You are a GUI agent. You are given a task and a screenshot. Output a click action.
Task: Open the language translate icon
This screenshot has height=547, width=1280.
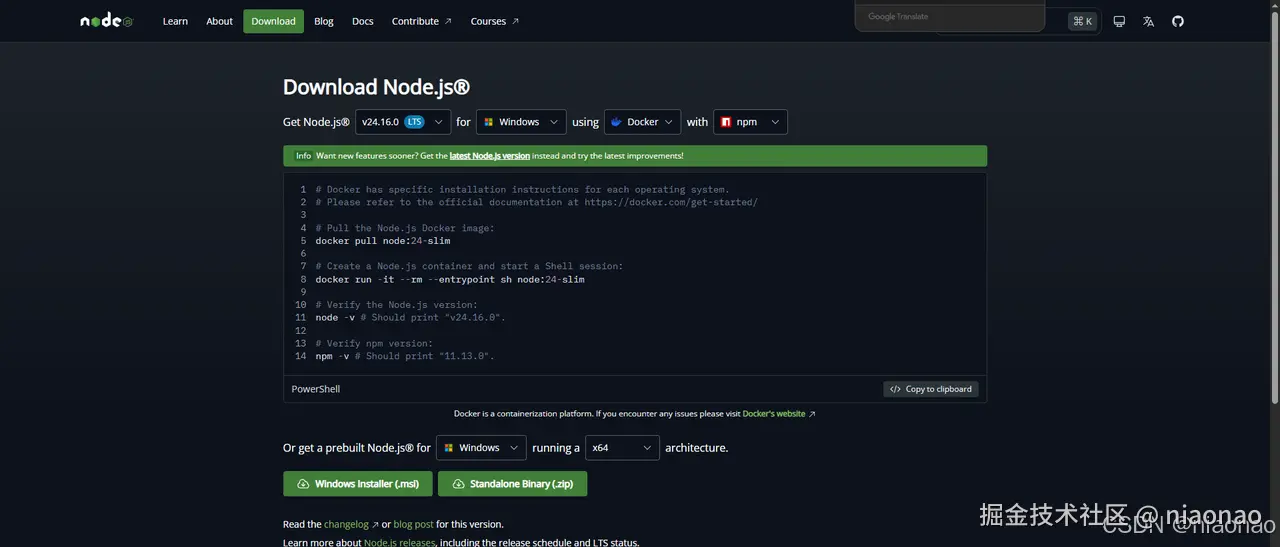click(1148, 21)
